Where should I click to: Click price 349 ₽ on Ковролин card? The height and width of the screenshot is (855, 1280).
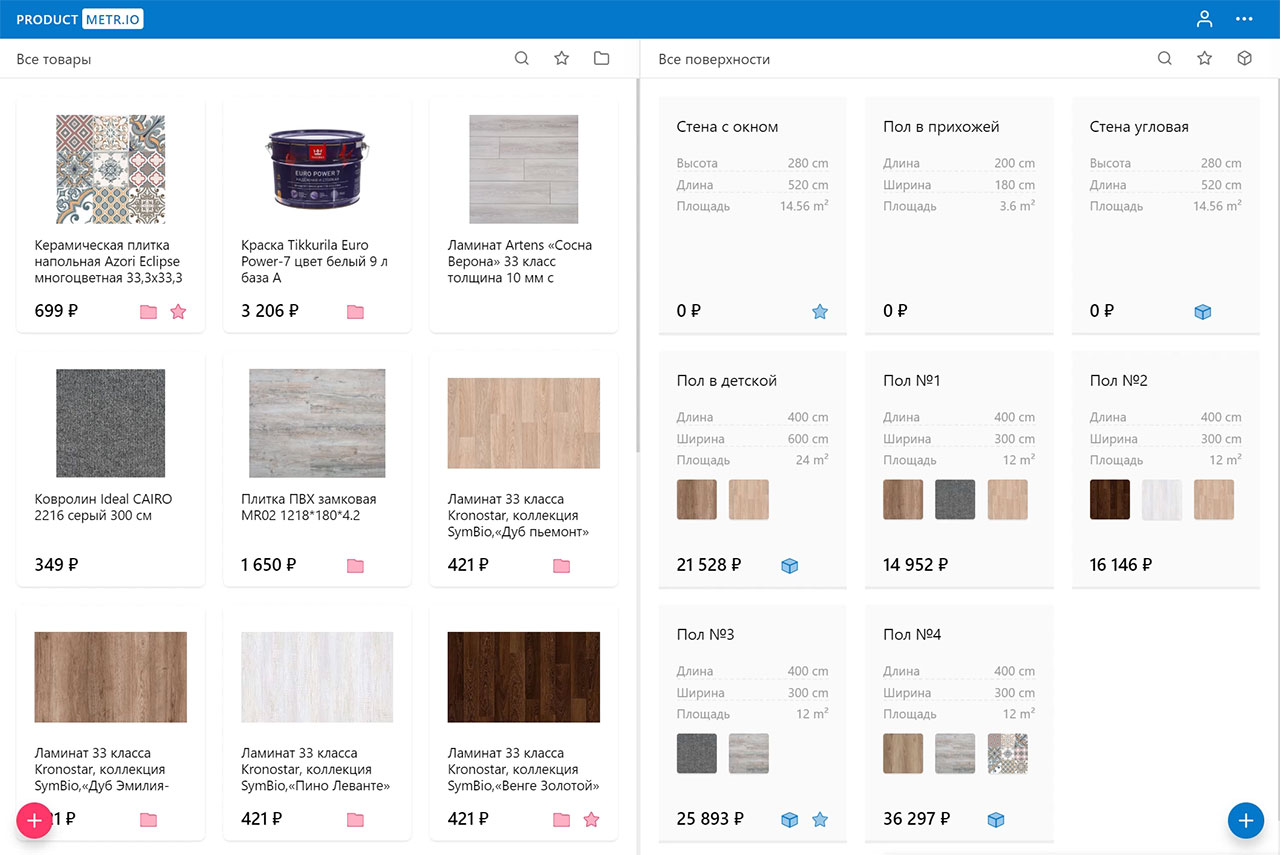[x=56, y=565]
